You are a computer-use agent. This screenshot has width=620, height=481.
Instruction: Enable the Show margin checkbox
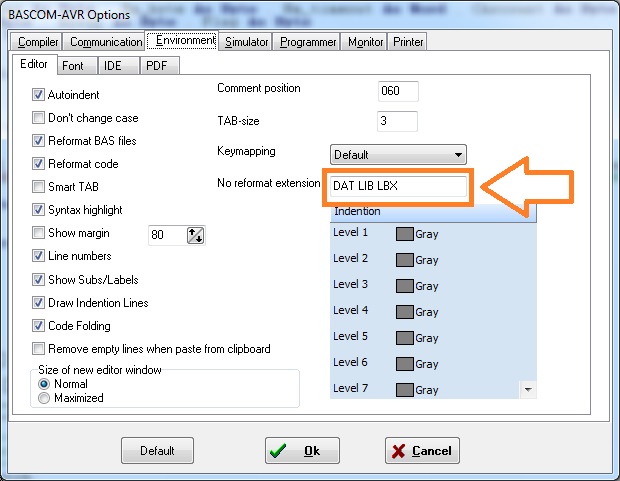point(38,233)
